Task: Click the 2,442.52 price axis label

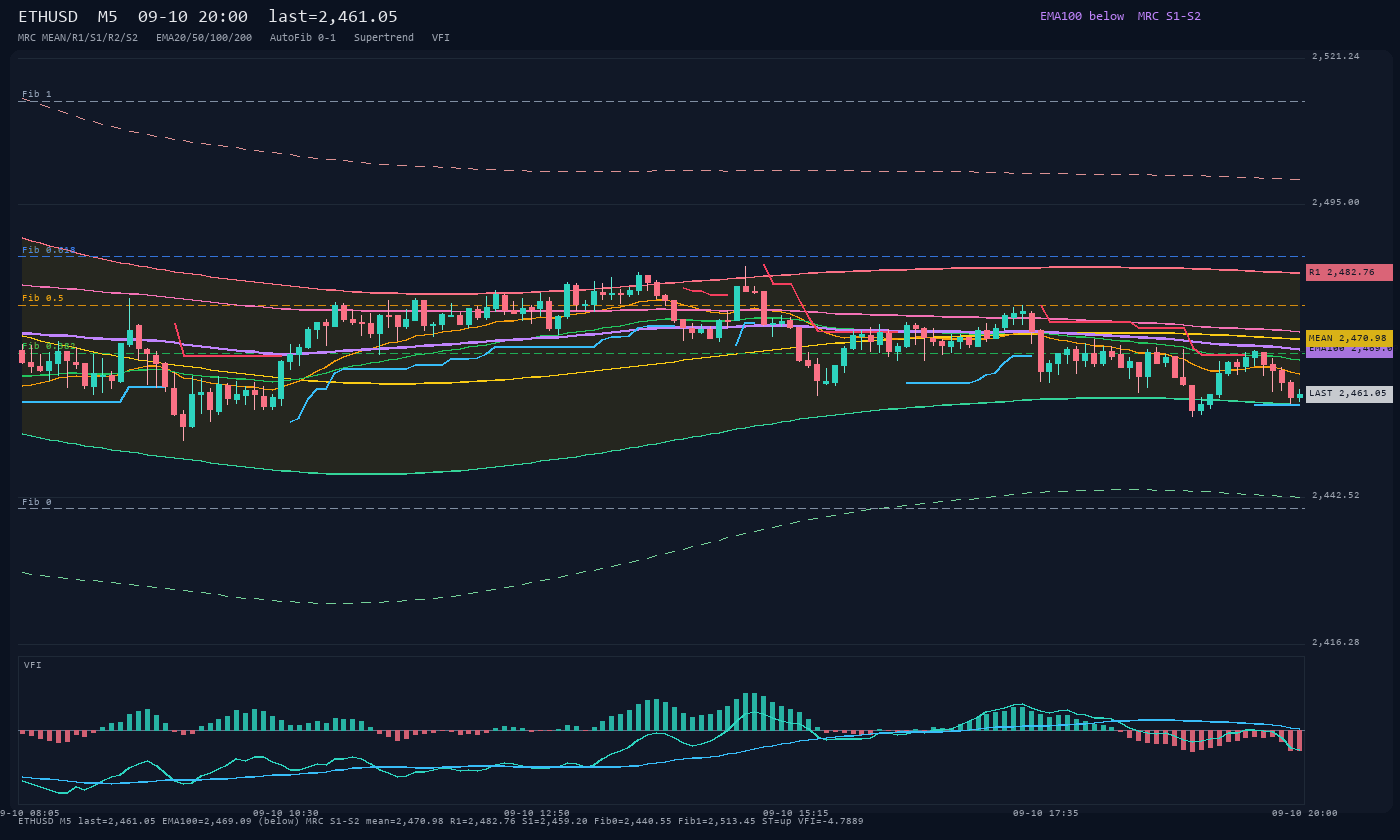Action: [1336, 495]
